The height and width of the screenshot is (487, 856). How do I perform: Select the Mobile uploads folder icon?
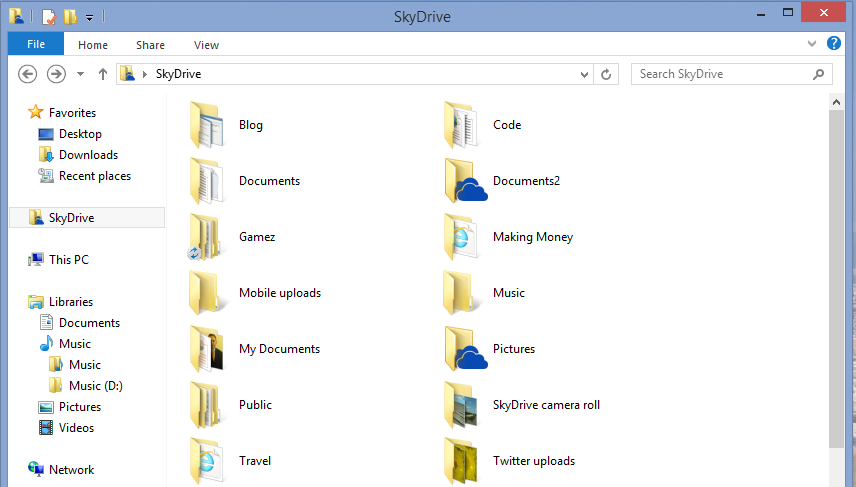click(x=207, y=293)
